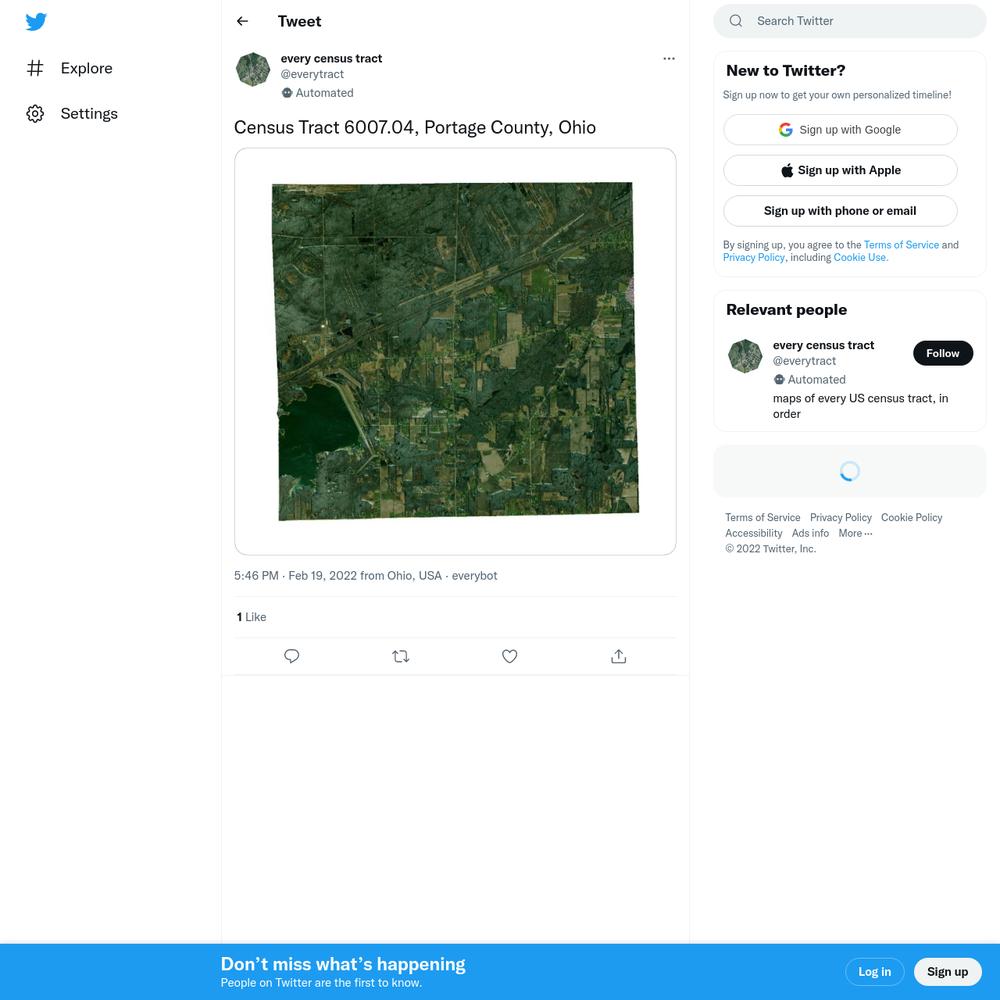
Task: Open the Cookie Use link
Action: click(x=860, y=258)
